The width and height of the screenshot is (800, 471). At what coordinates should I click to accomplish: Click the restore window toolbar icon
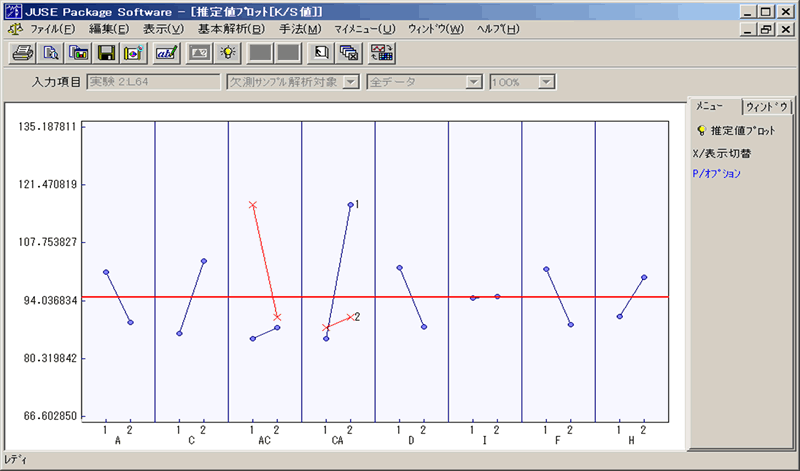321,53
